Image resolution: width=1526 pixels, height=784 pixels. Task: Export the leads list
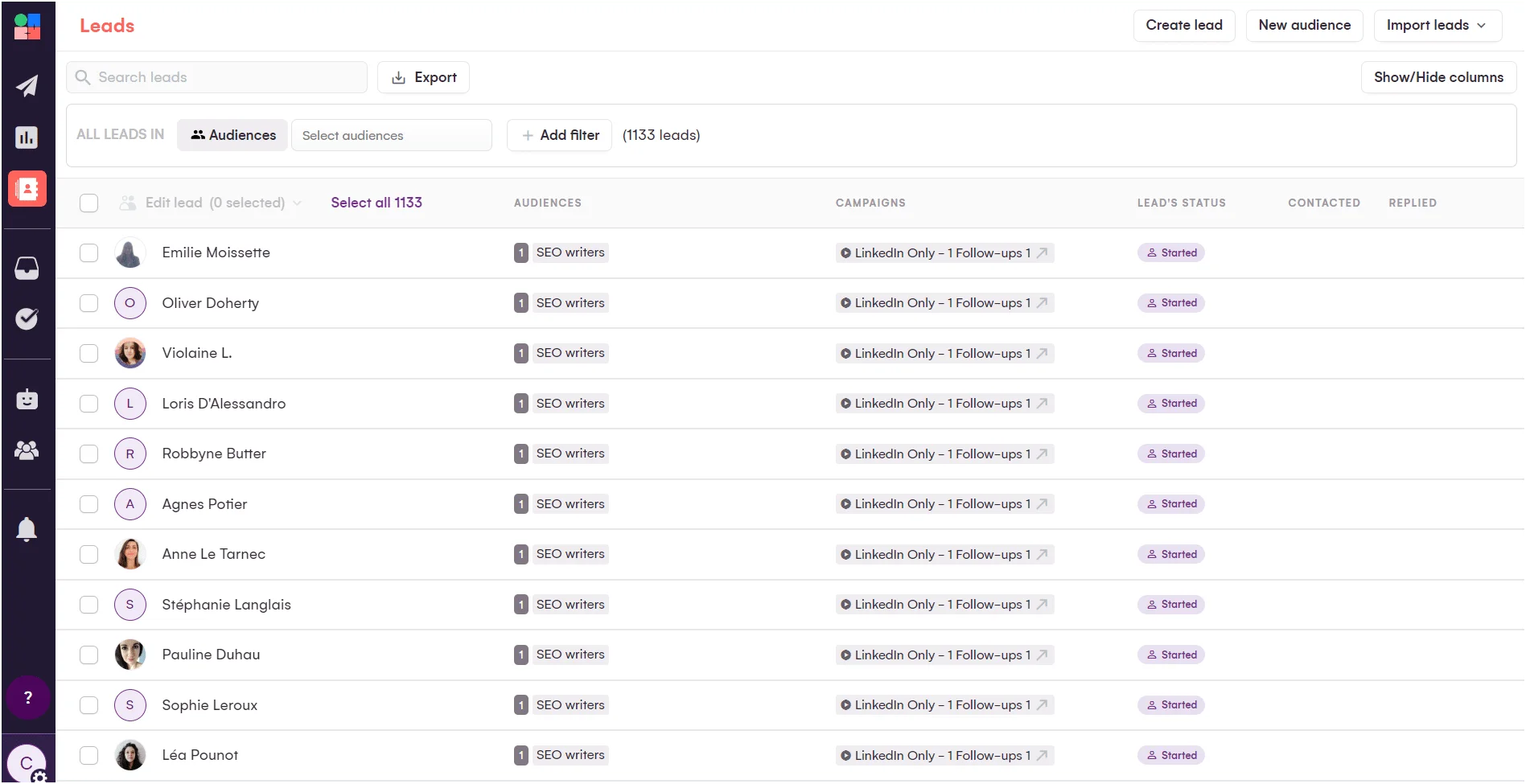pos(423,77)
